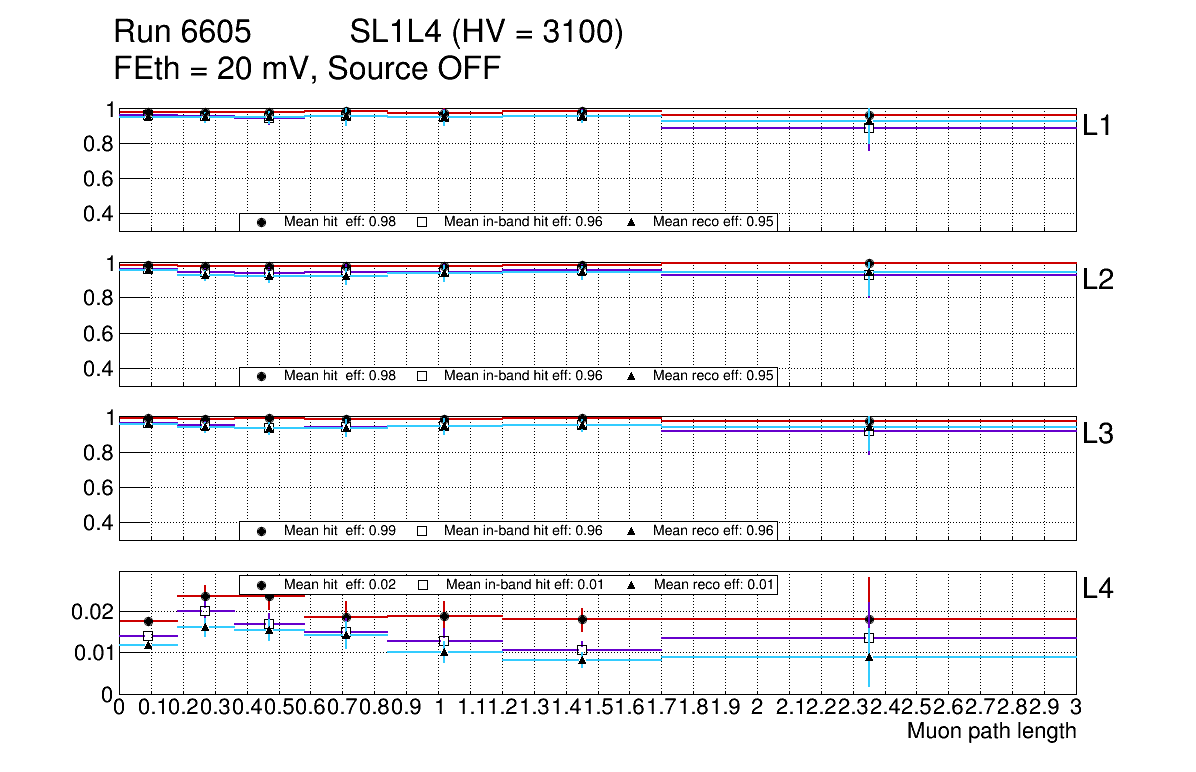Select the 'SL1L4 (HV = 3100)' title text

(x=487, y=34)
